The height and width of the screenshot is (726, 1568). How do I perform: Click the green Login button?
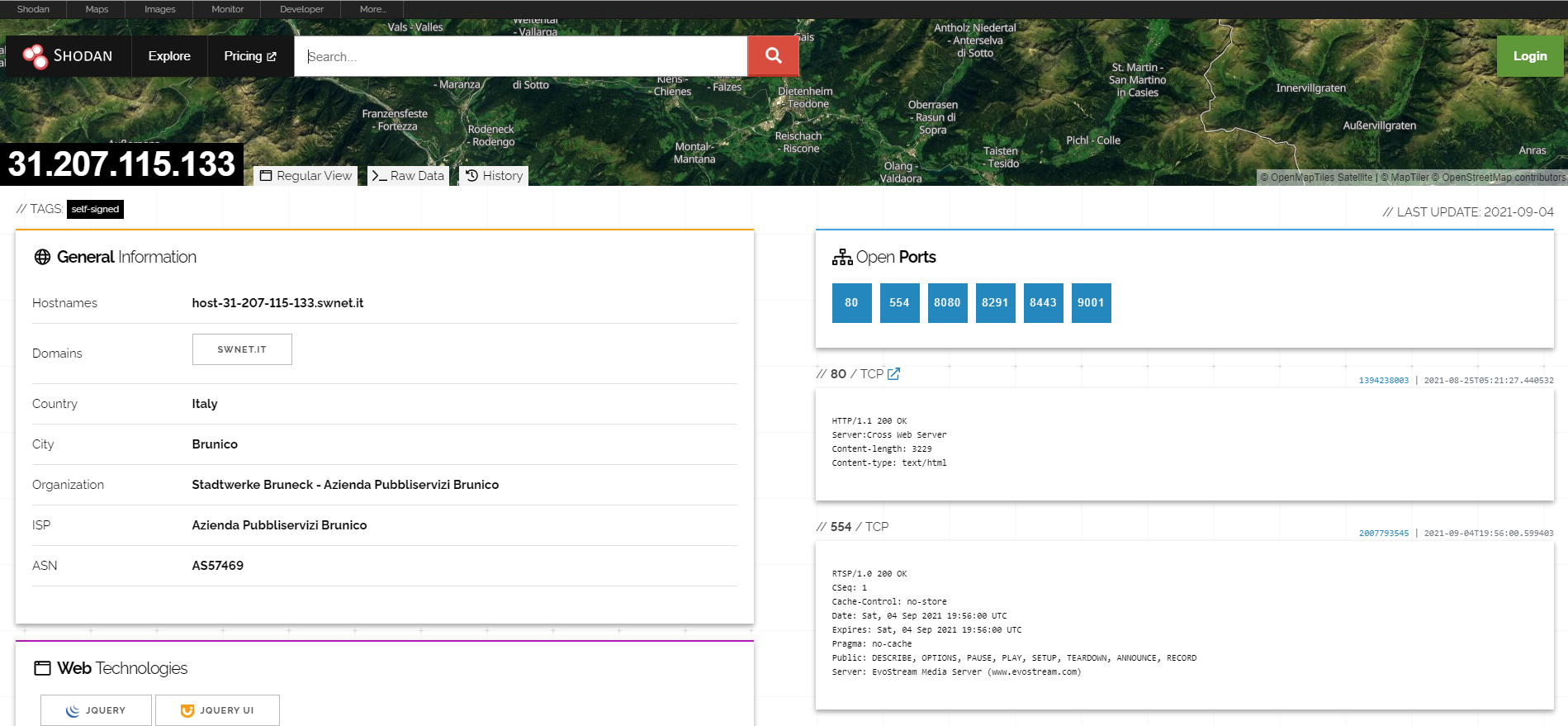(1530, 56)
